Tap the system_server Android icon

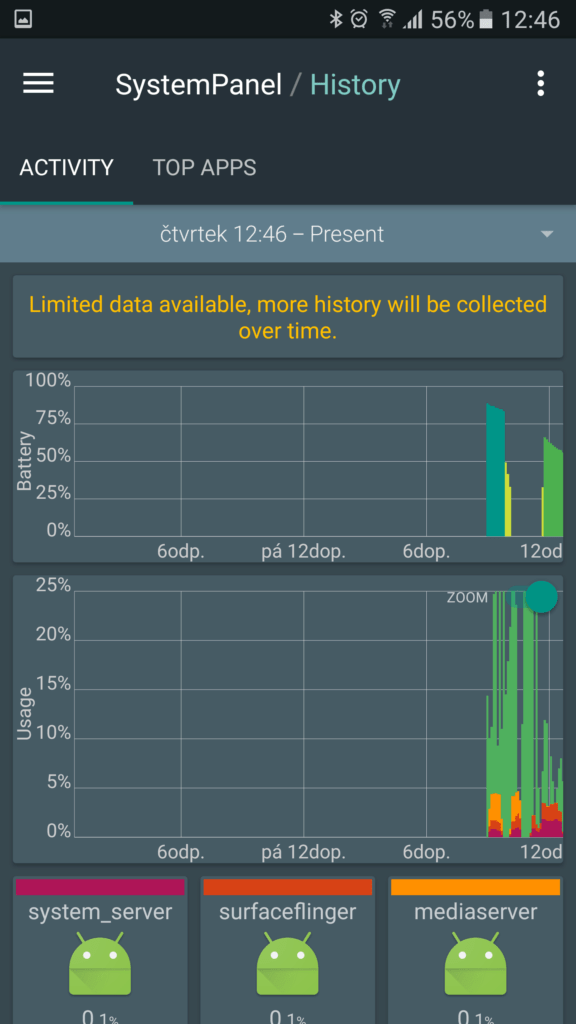[x=101, y=963]
